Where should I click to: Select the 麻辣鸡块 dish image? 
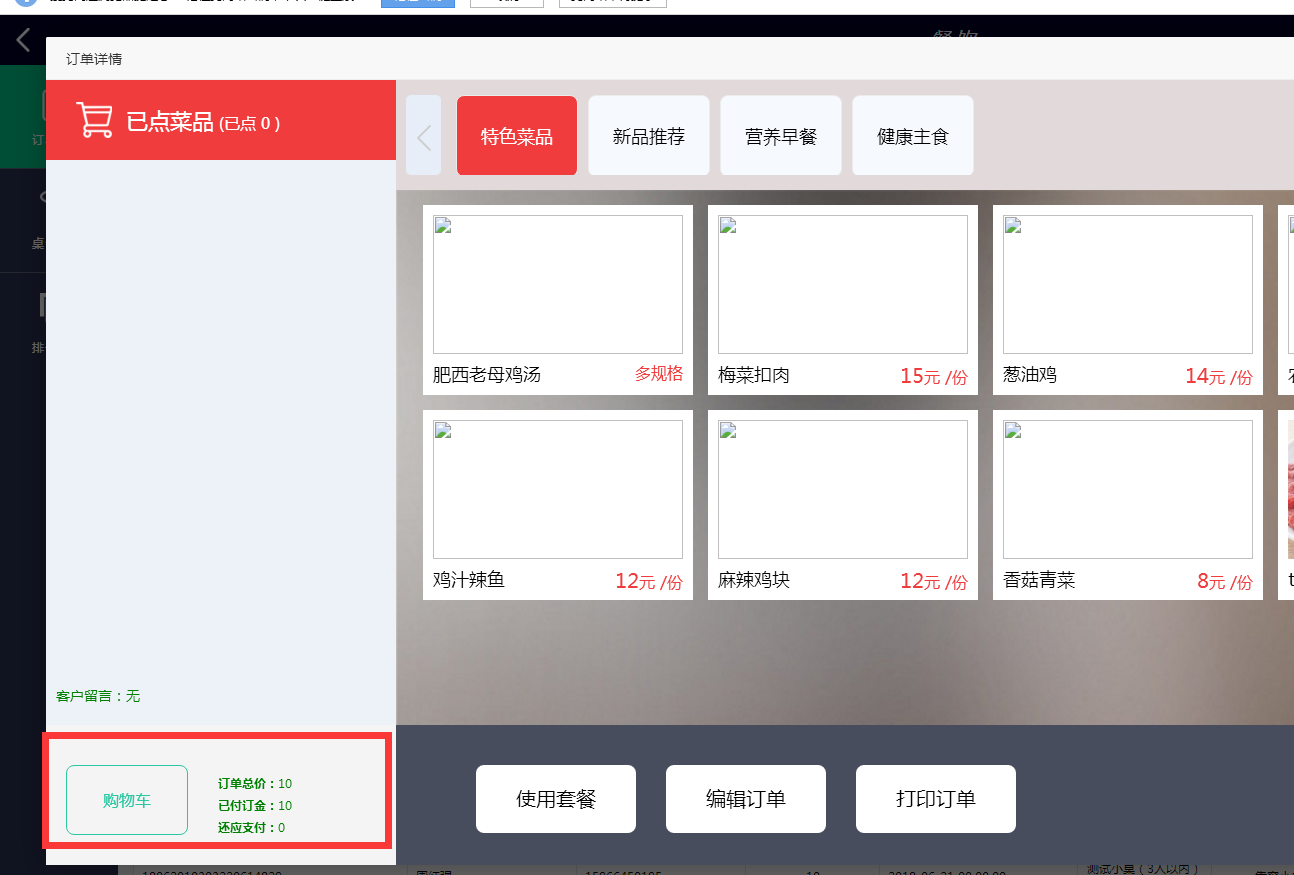(x=843, y=489)
